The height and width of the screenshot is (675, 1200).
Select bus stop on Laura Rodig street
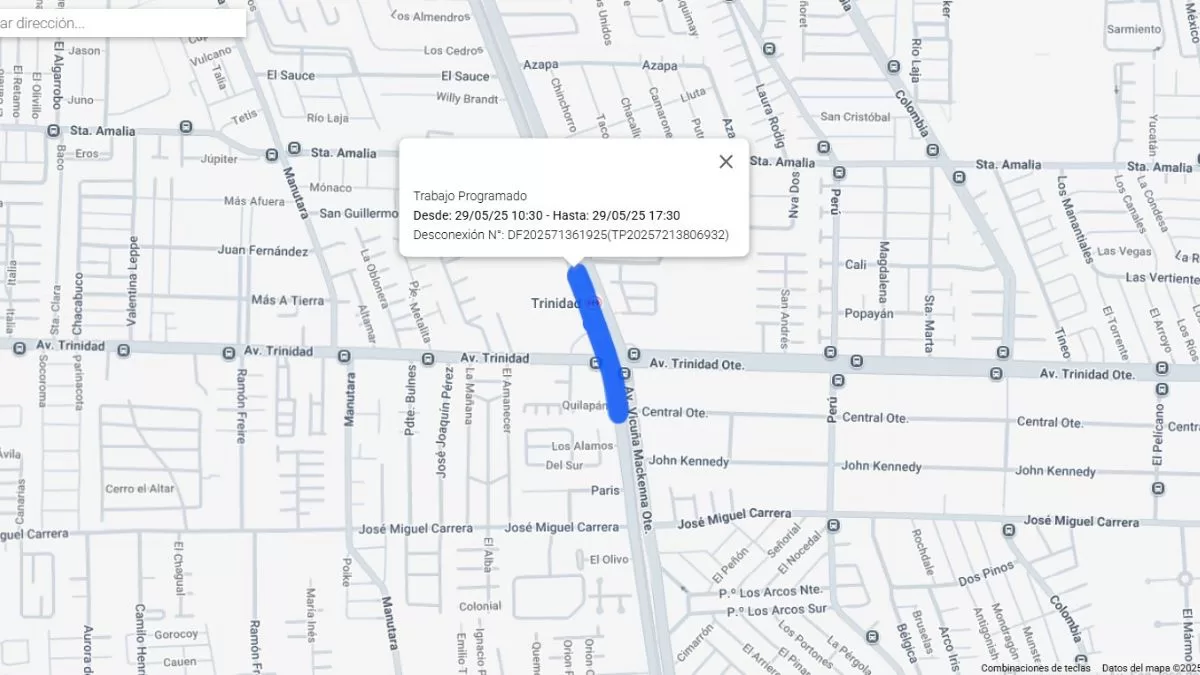pyautogui.click(x=768, y=48)
